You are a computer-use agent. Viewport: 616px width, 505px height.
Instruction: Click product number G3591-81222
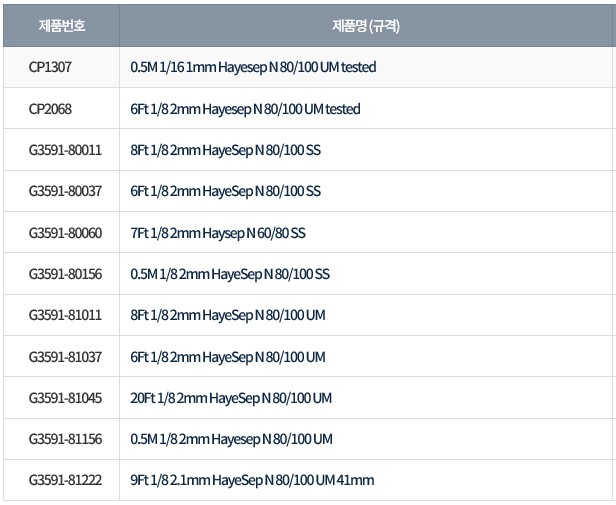(x=65, y=480)
